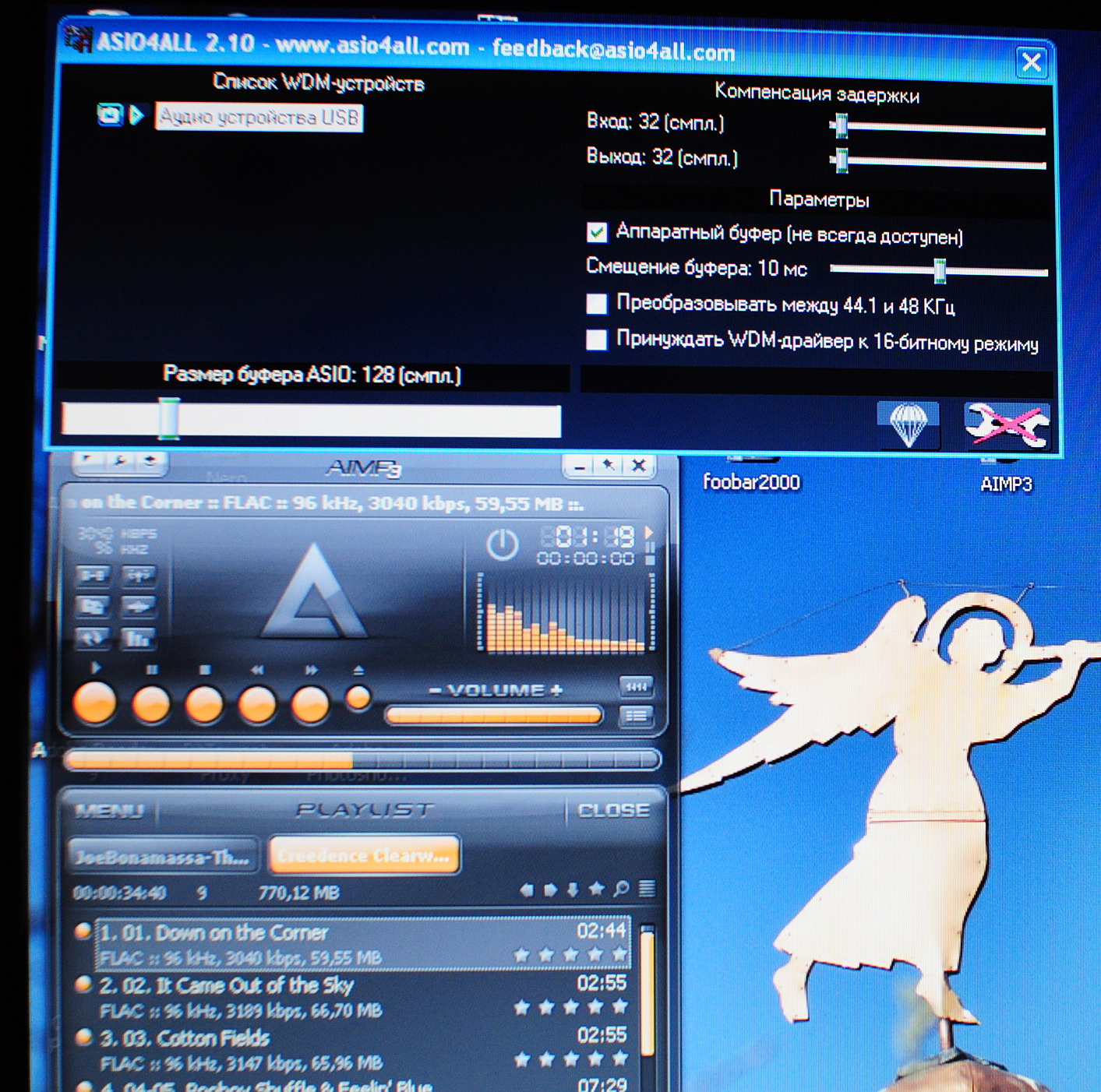The image size is (1101, 1092).
Task: Click the playlist toolbar star favorites icon
Action: point(597,889)
